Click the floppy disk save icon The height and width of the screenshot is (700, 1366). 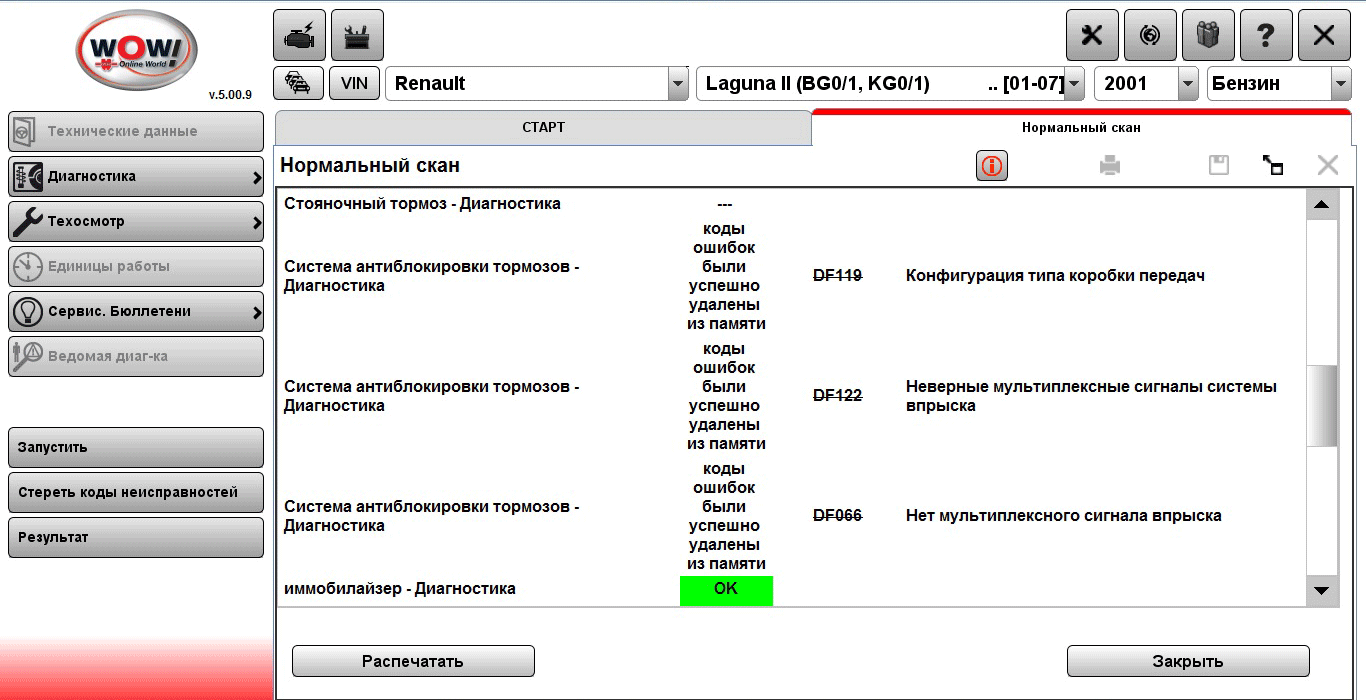coord(1219,166)
